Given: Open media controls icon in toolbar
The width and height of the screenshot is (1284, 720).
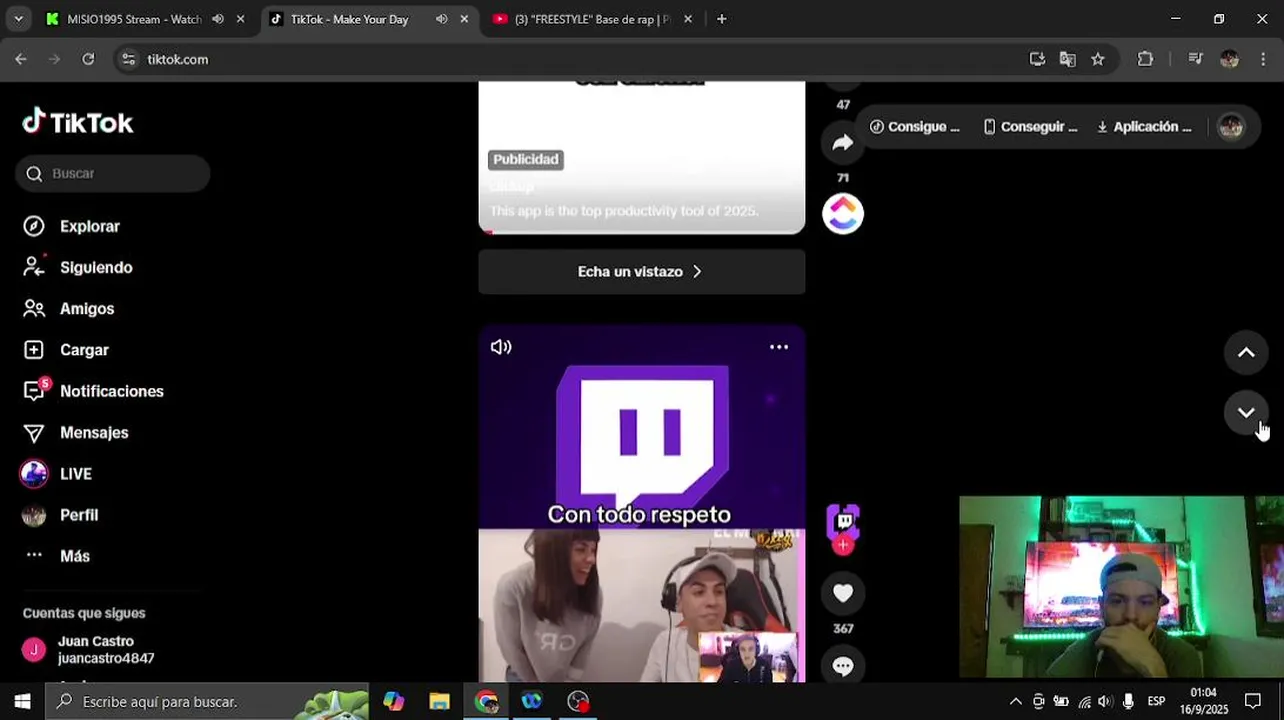Looking at the screenshot, I should 1195,59.
